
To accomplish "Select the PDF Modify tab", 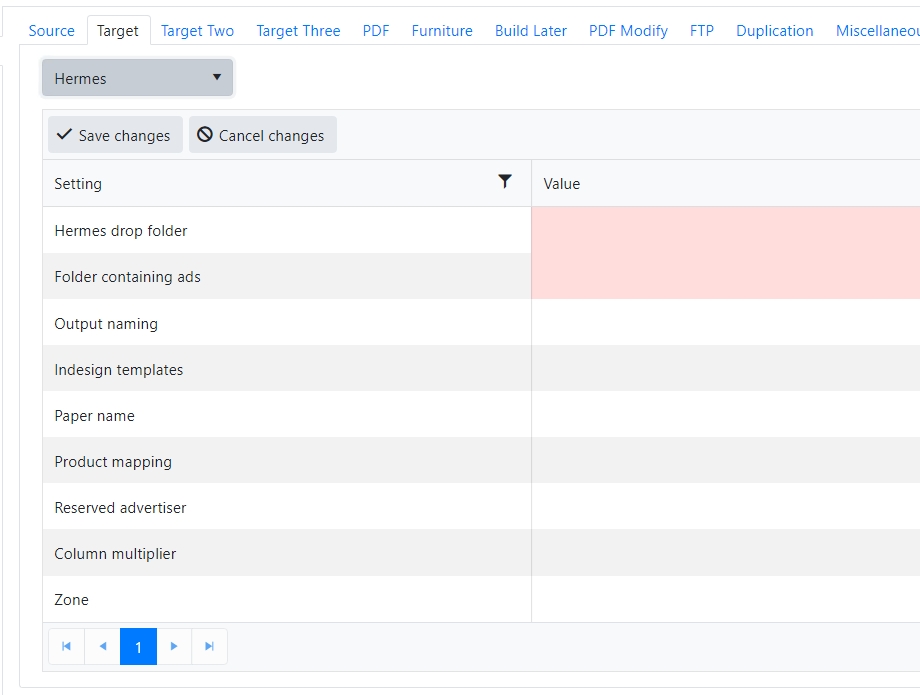I will pos(628,31).
